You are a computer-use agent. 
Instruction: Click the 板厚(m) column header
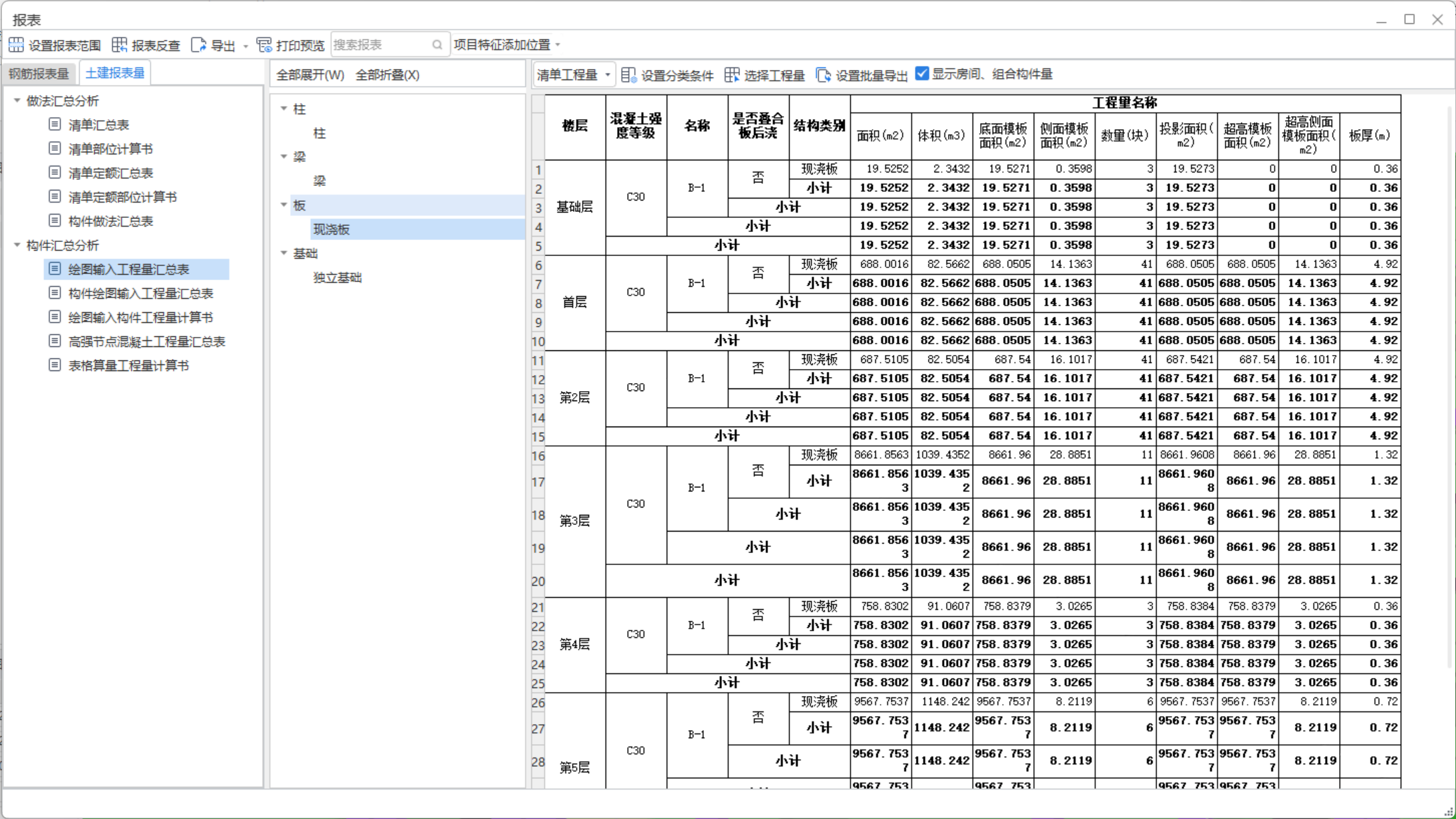point(1370,136)
